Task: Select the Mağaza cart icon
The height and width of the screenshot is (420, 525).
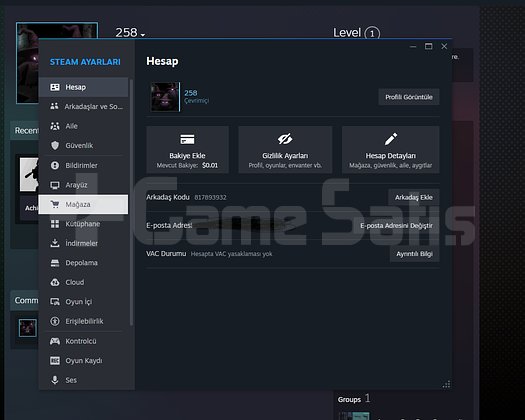Action: (55, 204)
